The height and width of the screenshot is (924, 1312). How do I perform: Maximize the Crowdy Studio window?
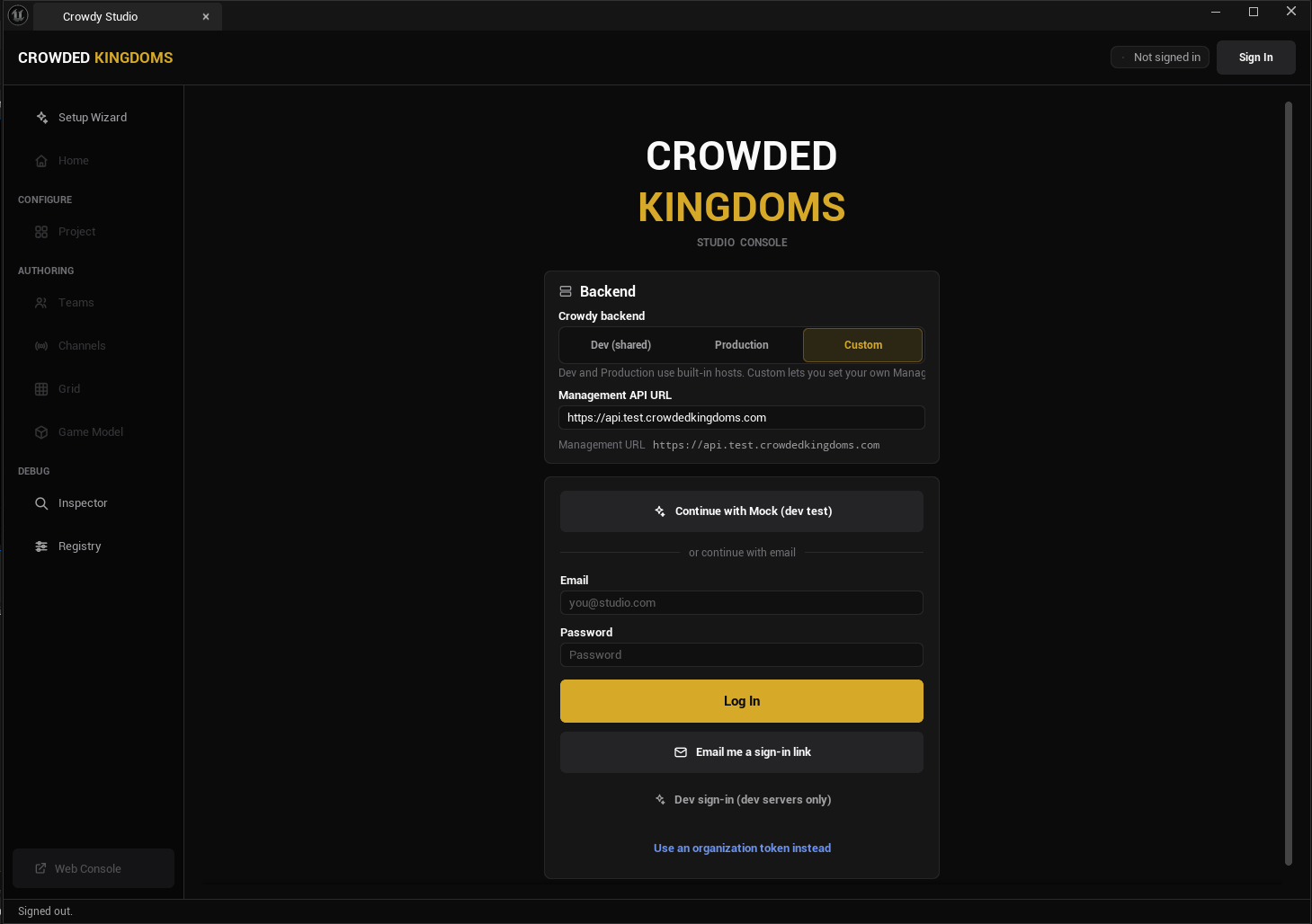pyautogui.click(x=1254, y=12)
